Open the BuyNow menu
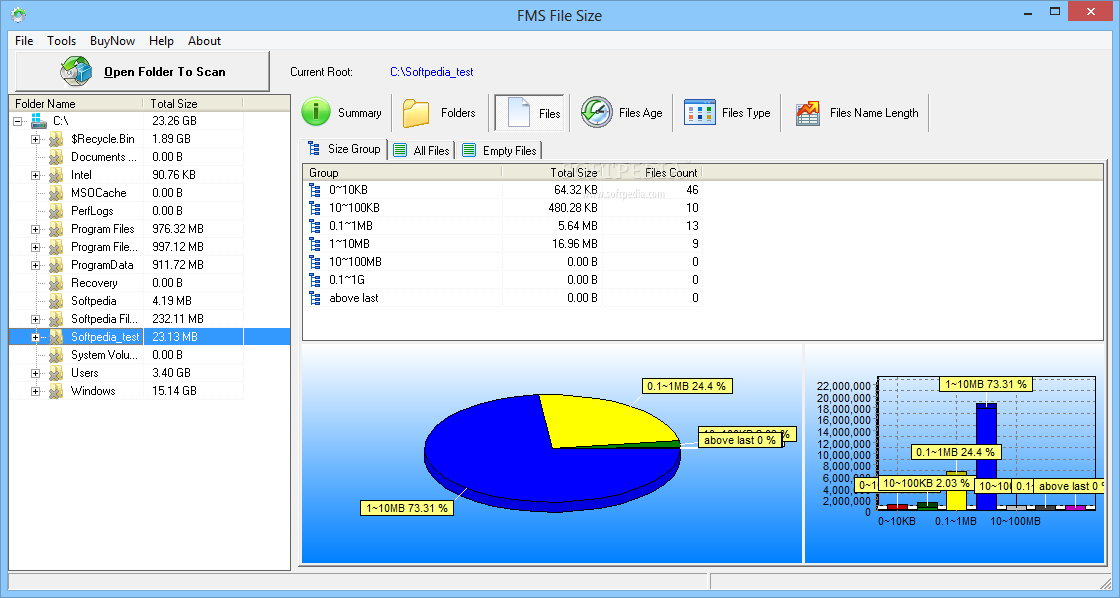This screenshot has height=598, width=1120. point(112,41)
